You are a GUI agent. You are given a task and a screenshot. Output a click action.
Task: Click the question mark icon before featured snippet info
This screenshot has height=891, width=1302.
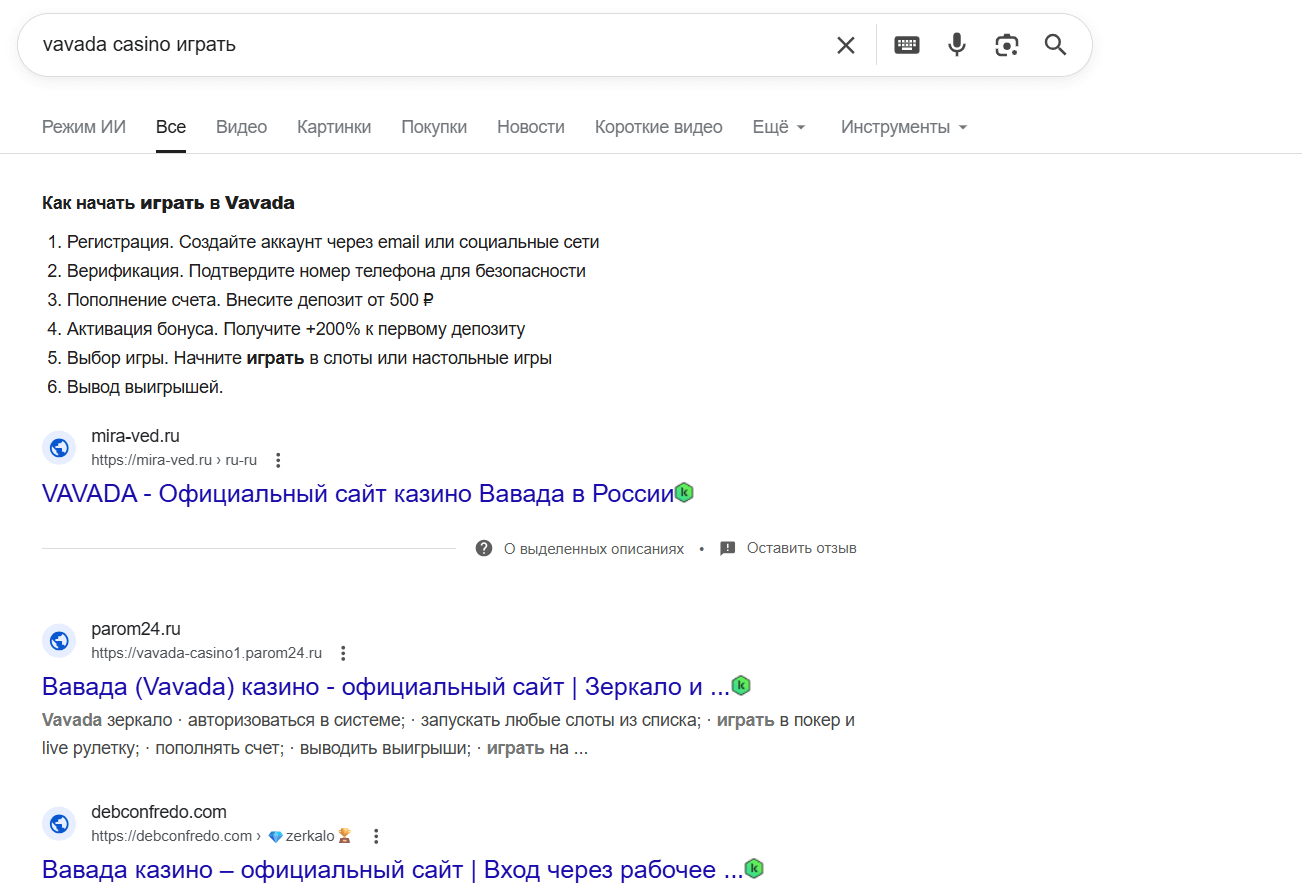pos(483,548)
